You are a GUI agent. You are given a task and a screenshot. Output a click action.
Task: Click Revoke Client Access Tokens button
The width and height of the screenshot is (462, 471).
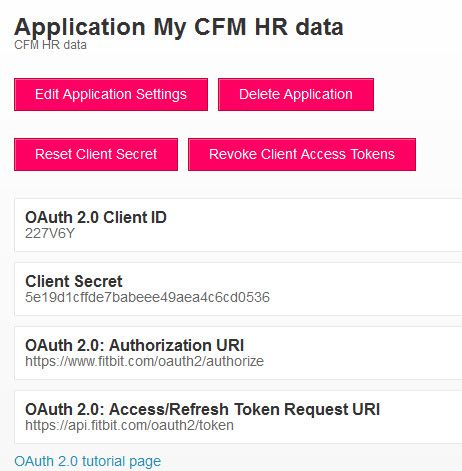302,155
